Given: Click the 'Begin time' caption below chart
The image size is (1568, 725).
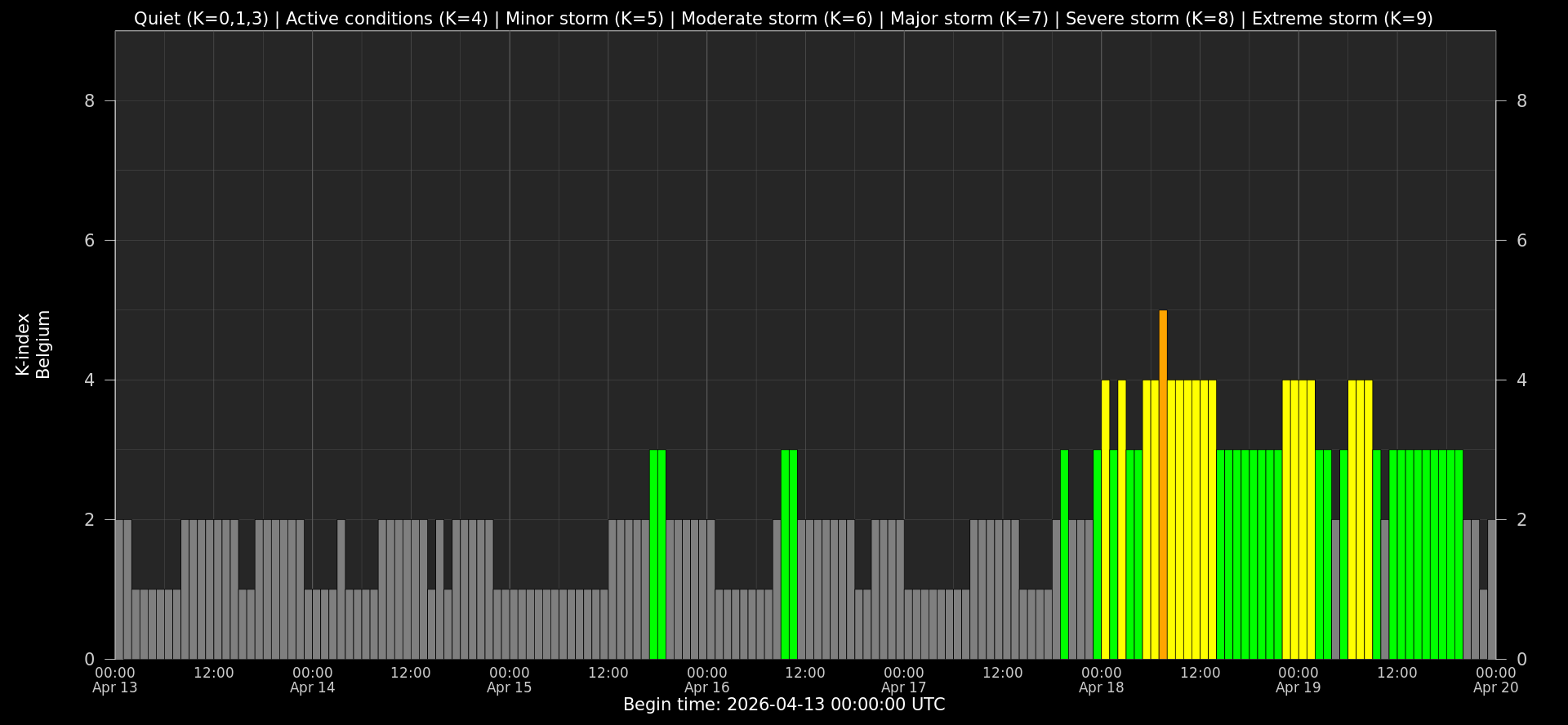Looking at the screenshot, I should [x=784, y=705].
